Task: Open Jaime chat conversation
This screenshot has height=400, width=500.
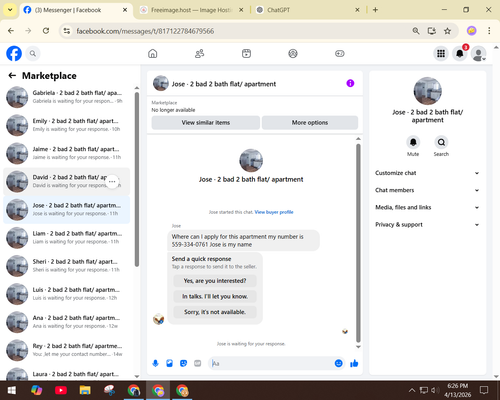Action: (x=67, y=153)
